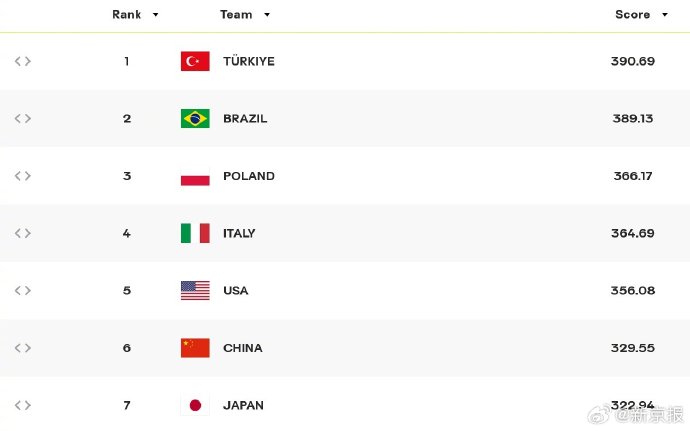Viewport: 690px width, 431px height.
Task: Open the Team column sort dropdown
Action: (x=267, y=15)
